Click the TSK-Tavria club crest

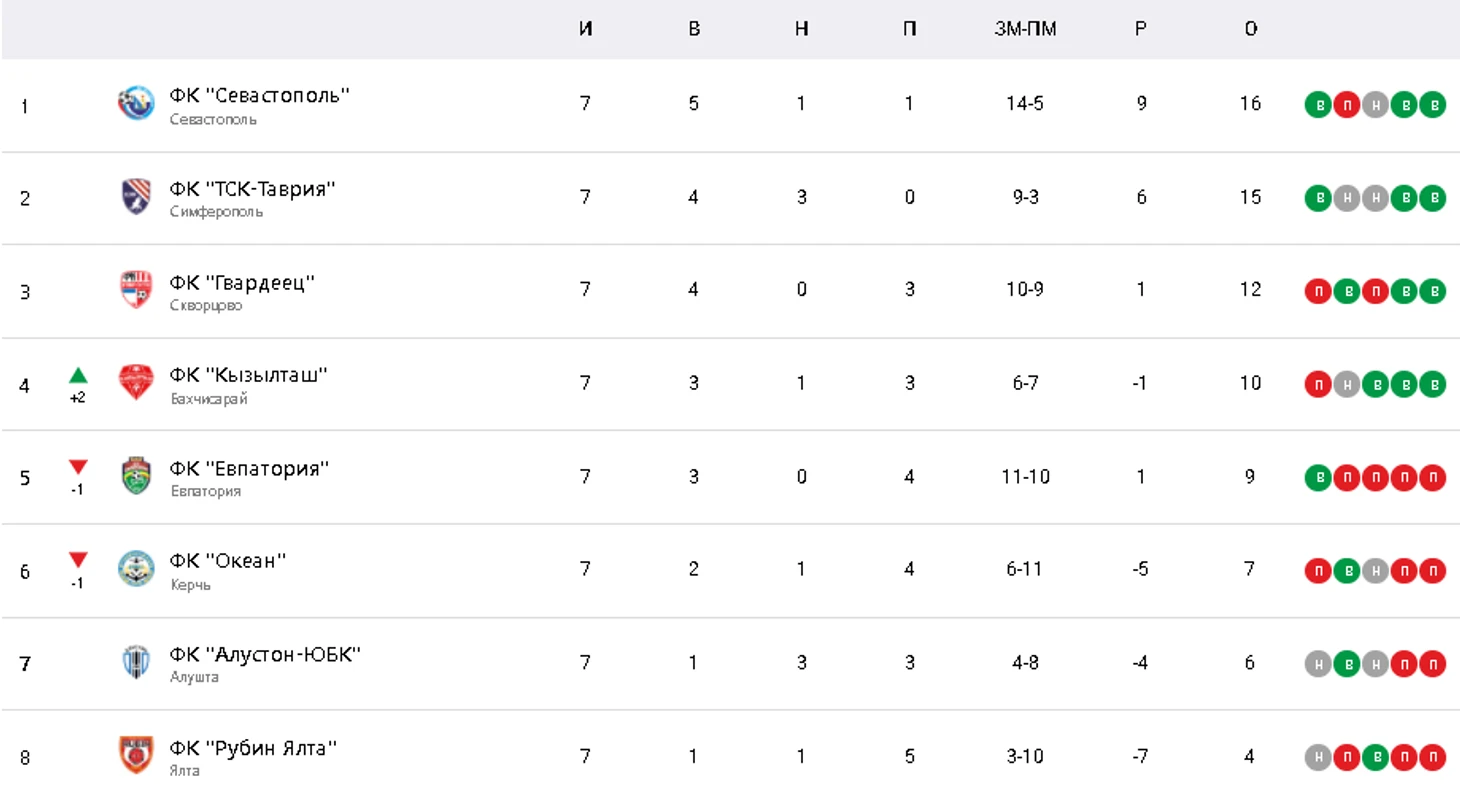[136, 197]
